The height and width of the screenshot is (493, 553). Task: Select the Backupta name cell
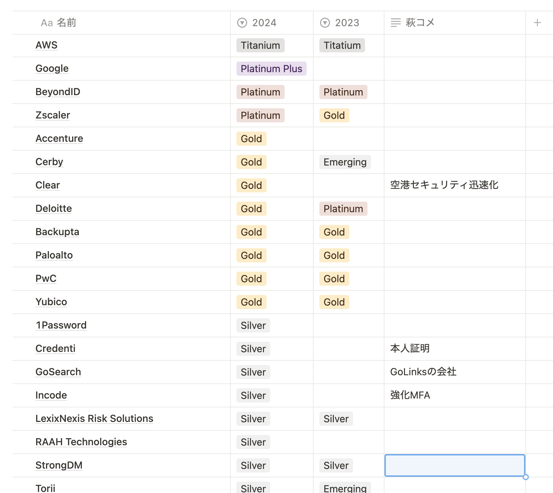122,232
